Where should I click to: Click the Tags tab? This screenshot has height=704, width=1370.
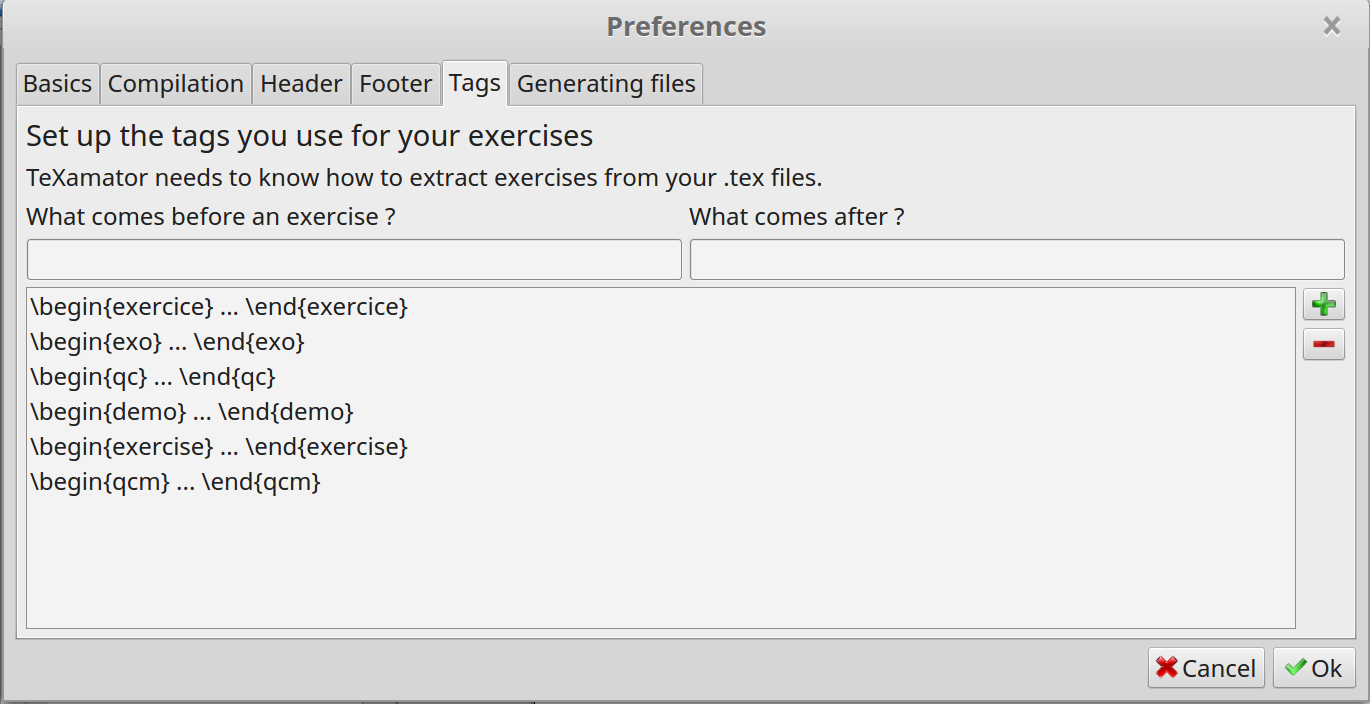pyautogui.click(x=475, y=82)
